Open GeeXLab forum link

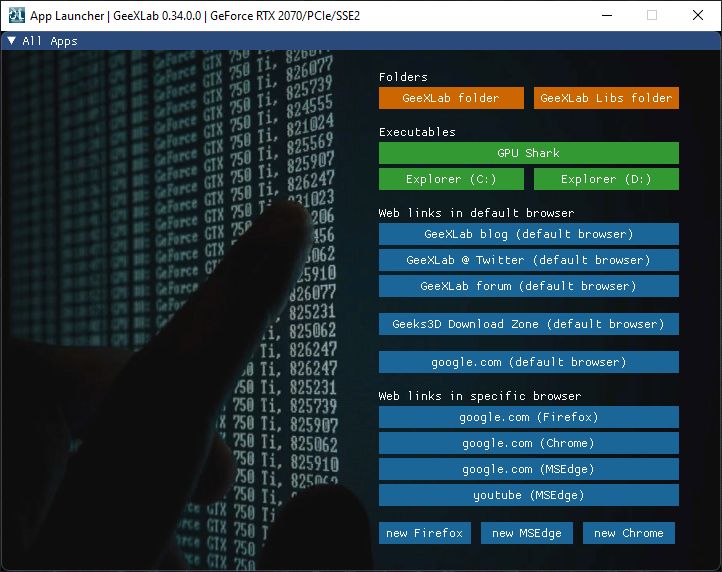click(x=528, y=286)
